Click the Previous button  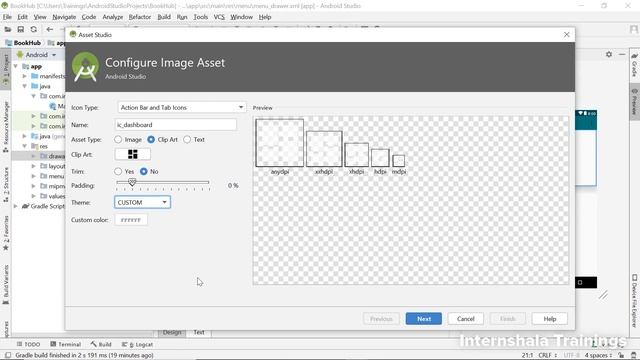381,319
